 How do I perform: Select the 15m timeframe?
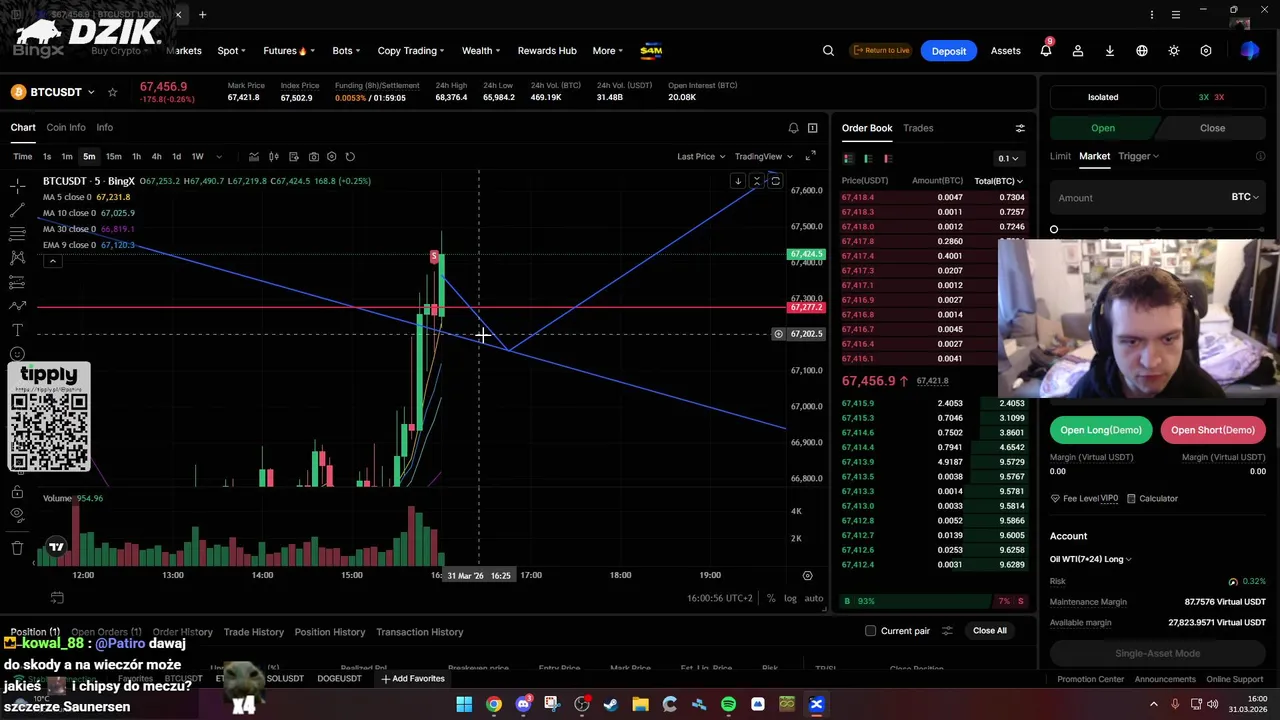tap(113, 156)
